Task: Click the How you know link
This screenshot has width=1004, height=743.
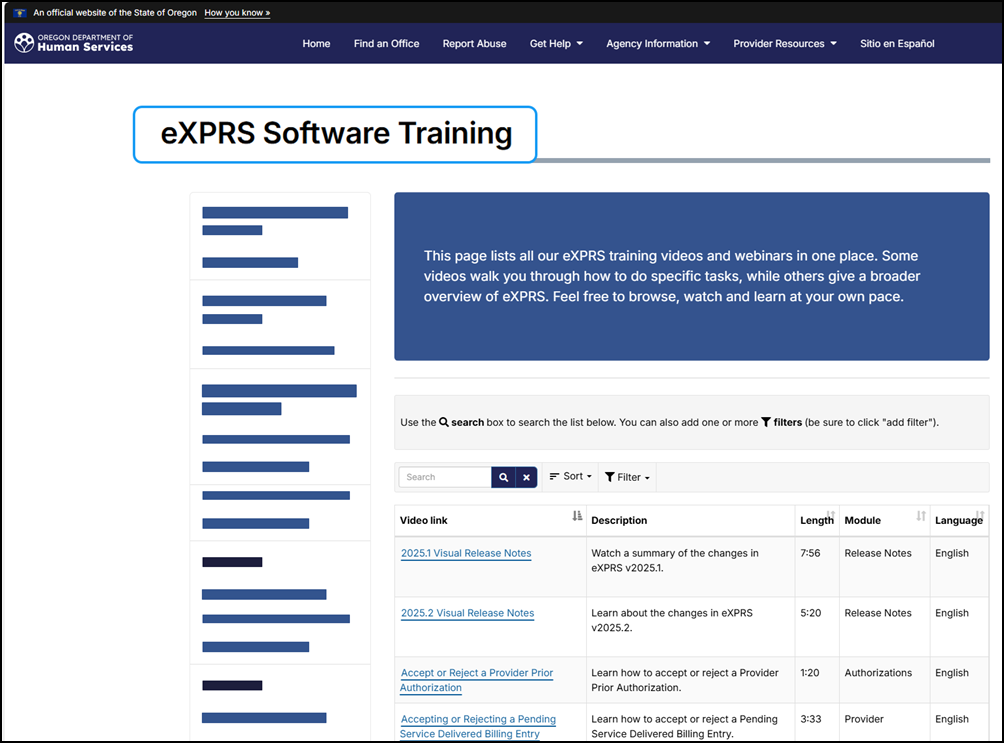Action: coord(237,12)
